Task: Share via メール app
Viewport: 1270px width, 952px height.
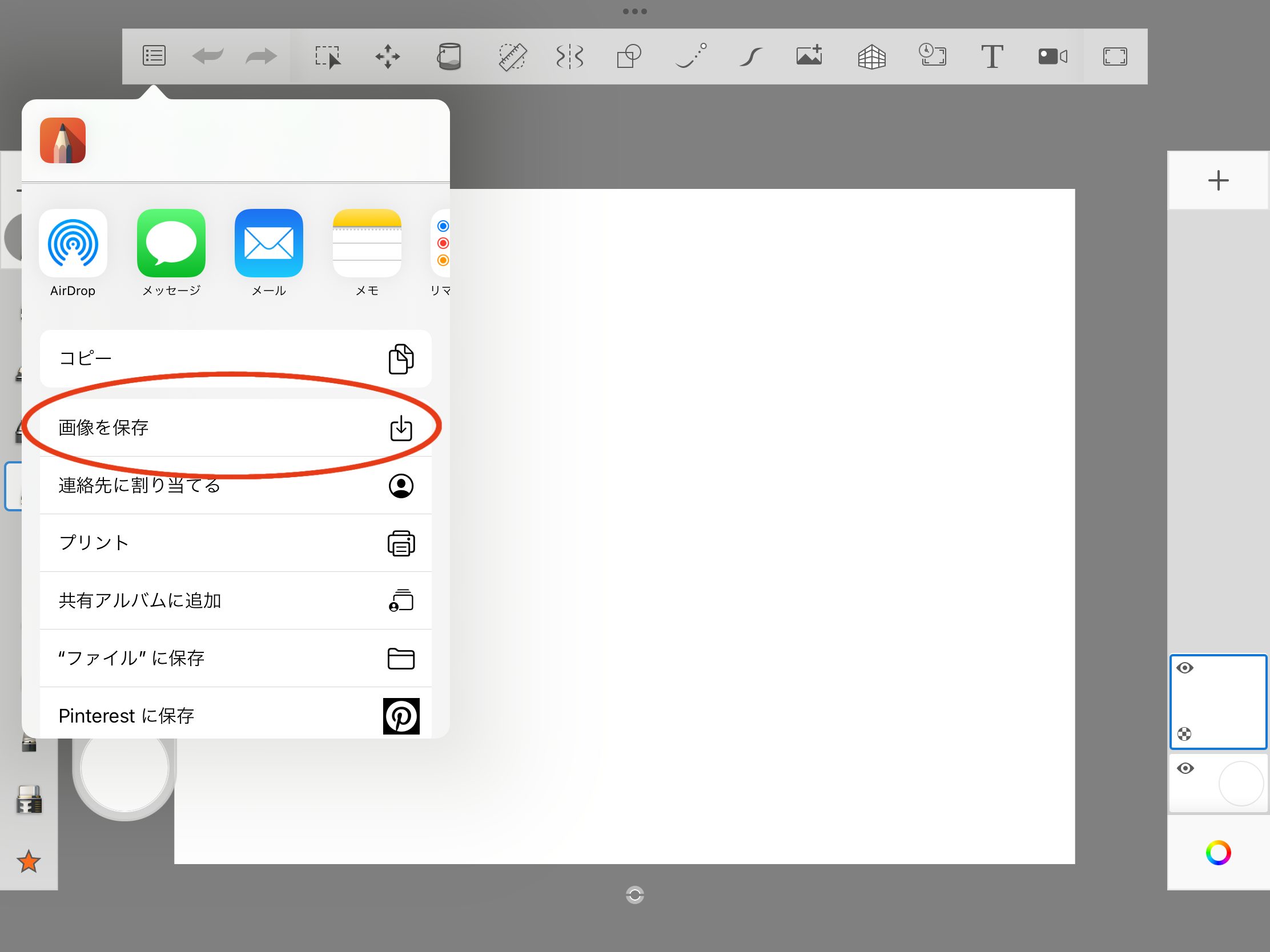Action: pyautogui.click(x=269, y=243)
